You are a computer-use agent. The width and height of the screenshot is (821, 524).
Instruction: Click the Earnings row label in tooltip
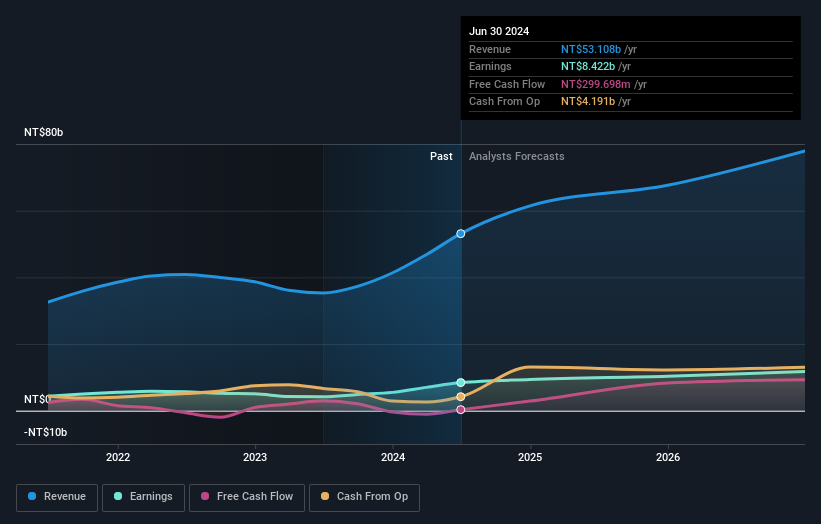tap(490, 66)
